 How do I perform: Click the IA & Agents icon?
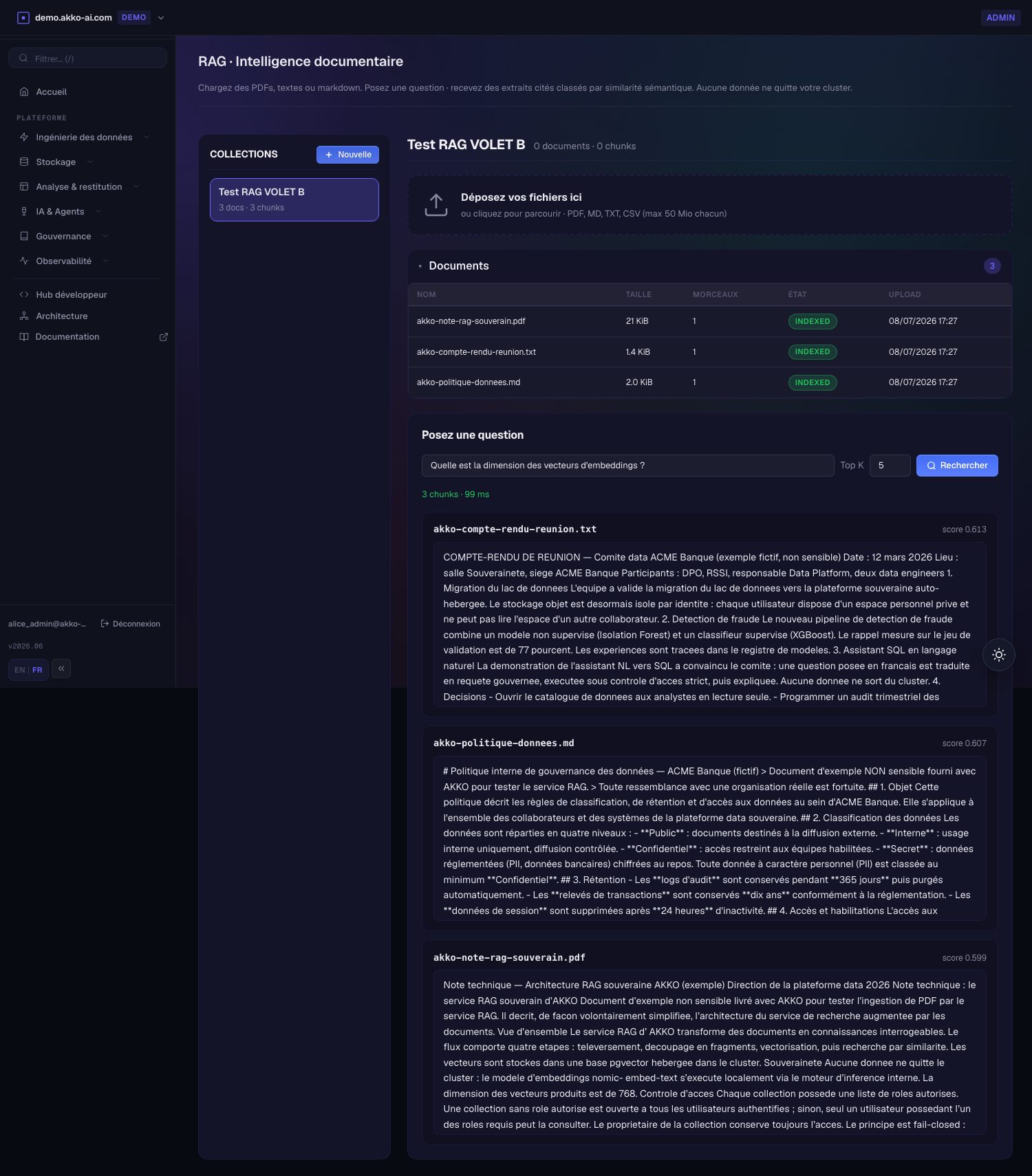(x=24, y=211)
